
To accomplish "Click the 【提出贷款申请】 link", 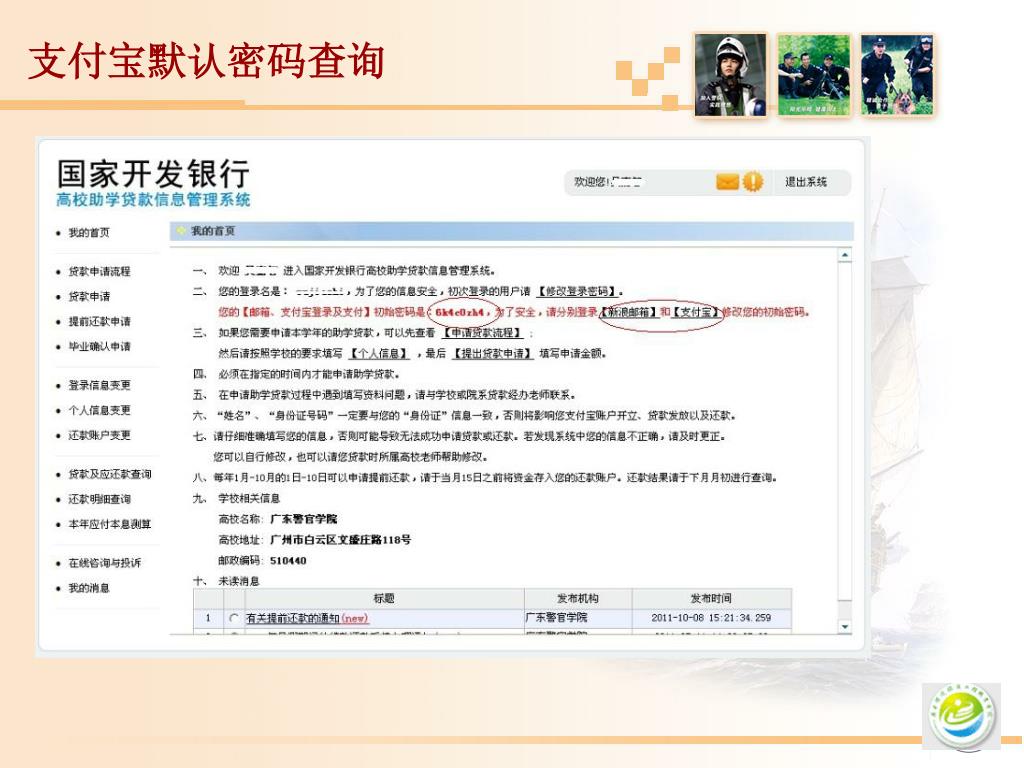I will [x=493, y=353].
